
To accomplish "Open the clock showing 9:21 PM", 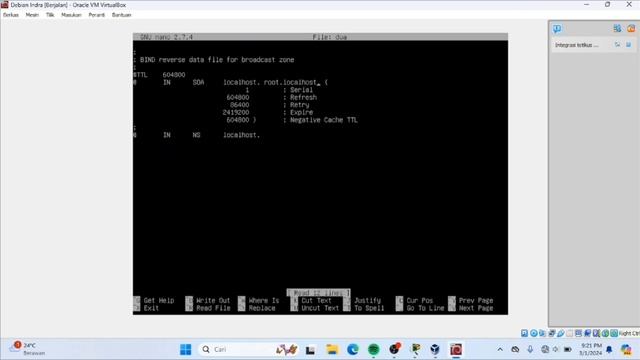I will pyautogui.click(x=590, y=349).
